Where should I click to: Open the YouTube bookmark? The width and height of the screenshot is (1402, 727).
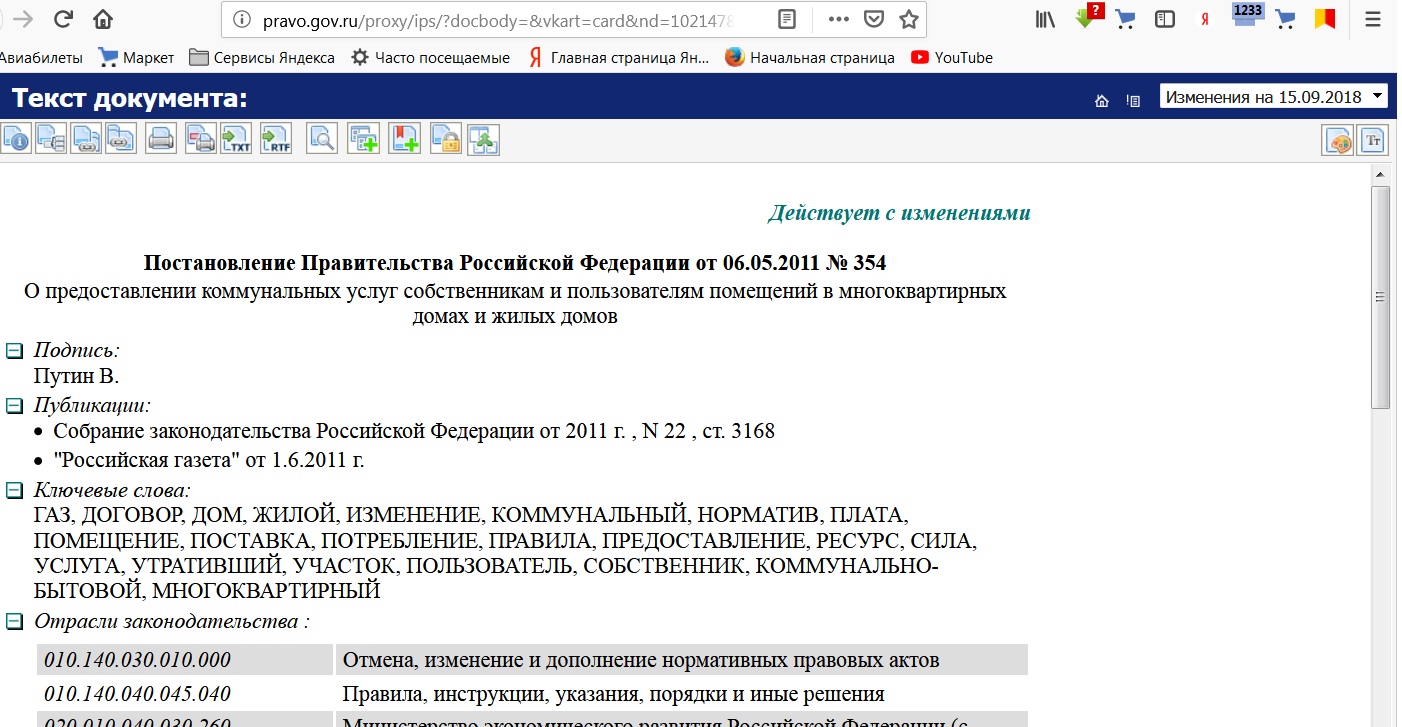(952, 58)
